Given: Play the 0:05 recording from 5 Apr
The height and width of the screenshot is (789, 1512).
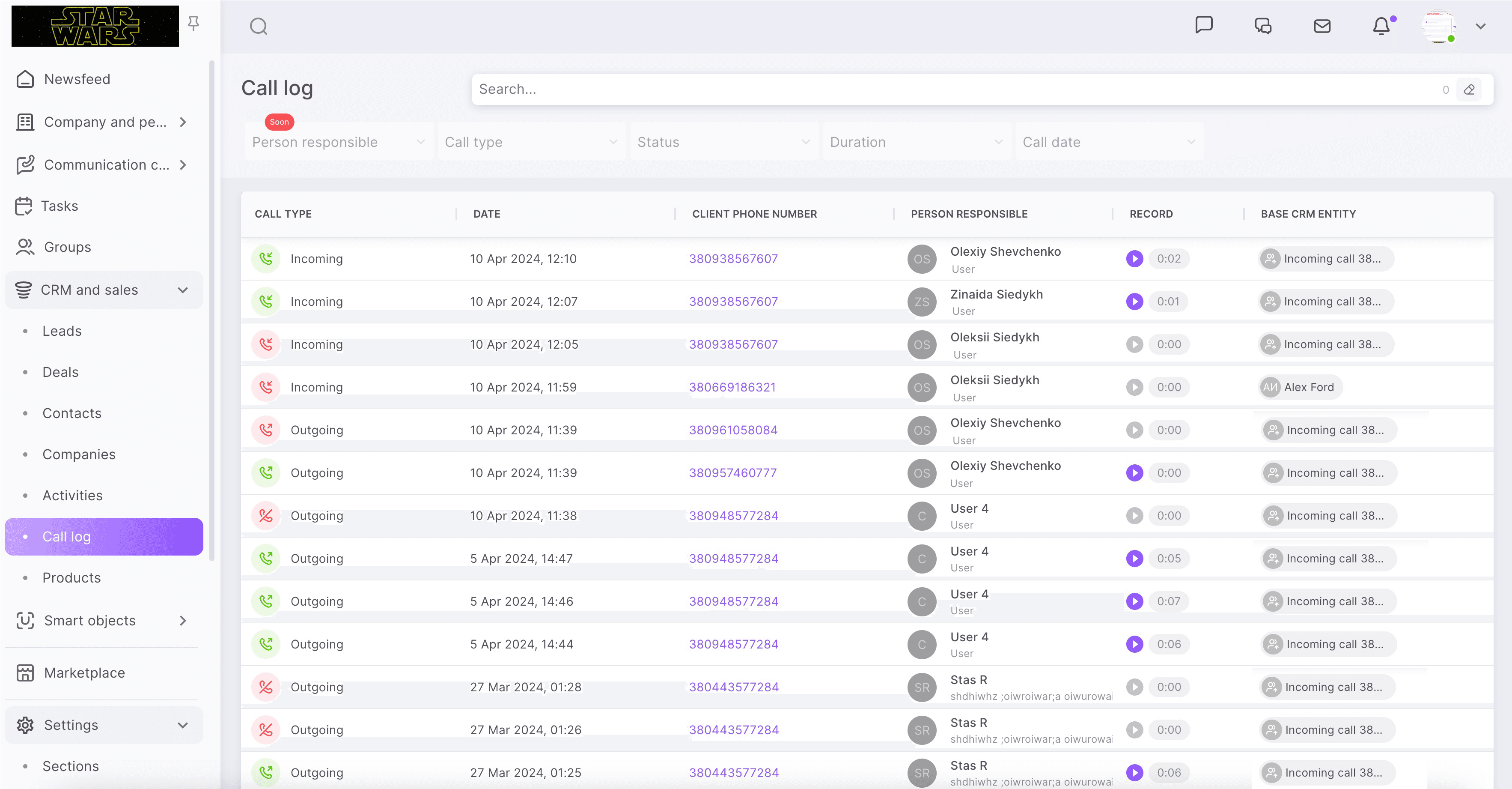Looking at the screenshot, I should tap(1134, 558).
